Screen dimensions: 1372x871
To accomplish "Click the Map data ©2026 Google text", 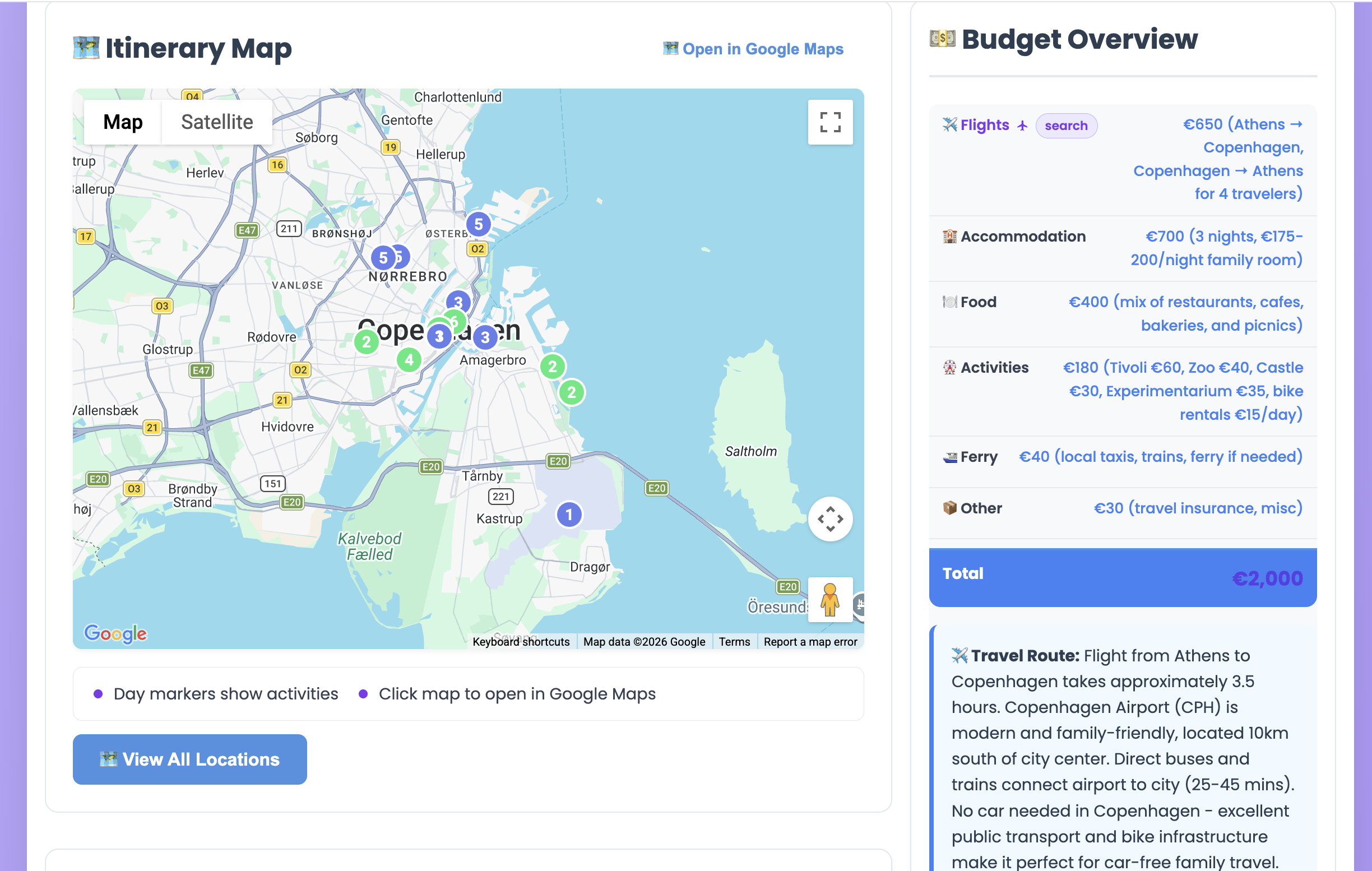I will [644, 641].
